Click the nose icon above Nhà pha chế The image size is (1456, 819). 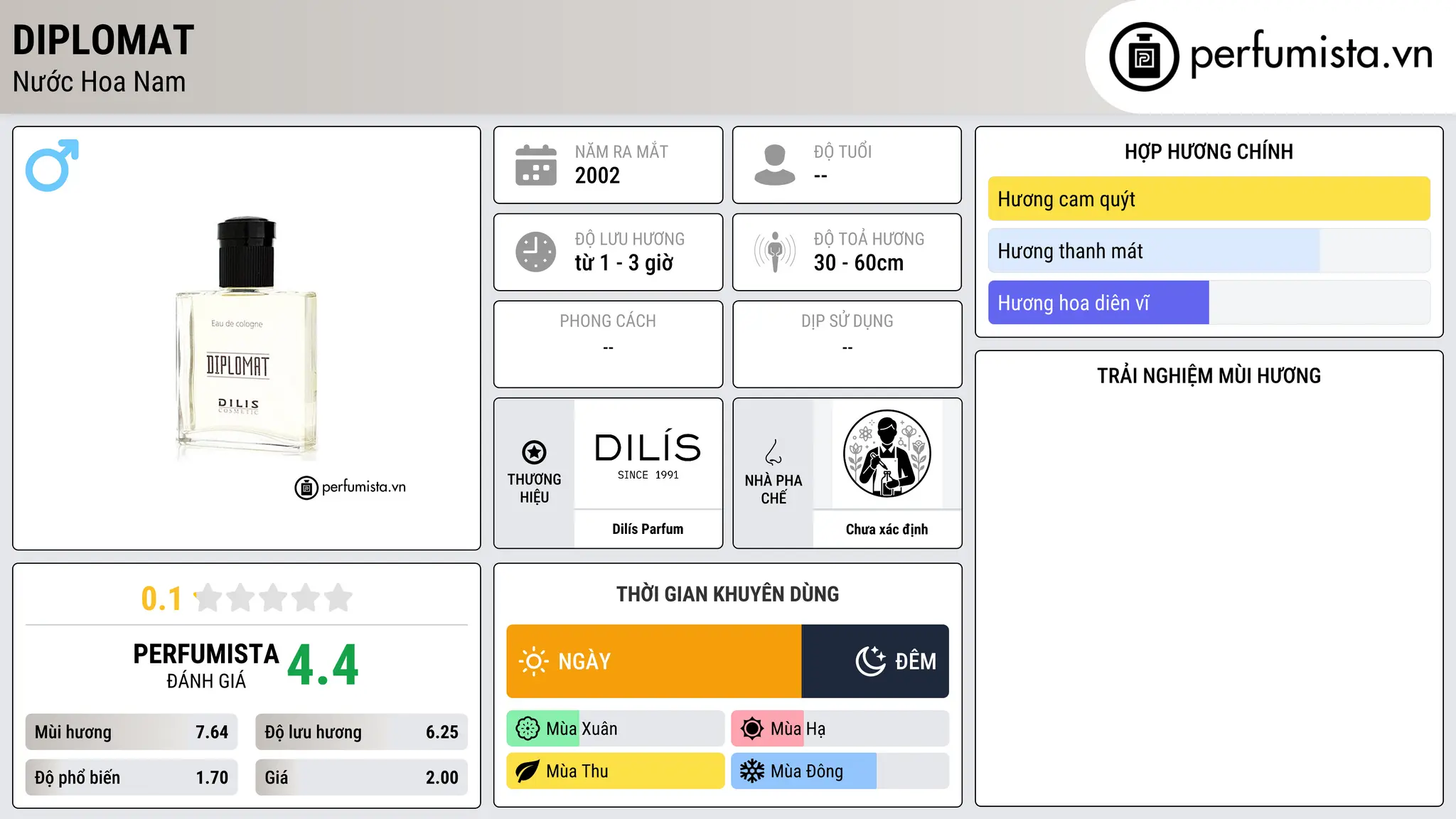click(773, 452)
